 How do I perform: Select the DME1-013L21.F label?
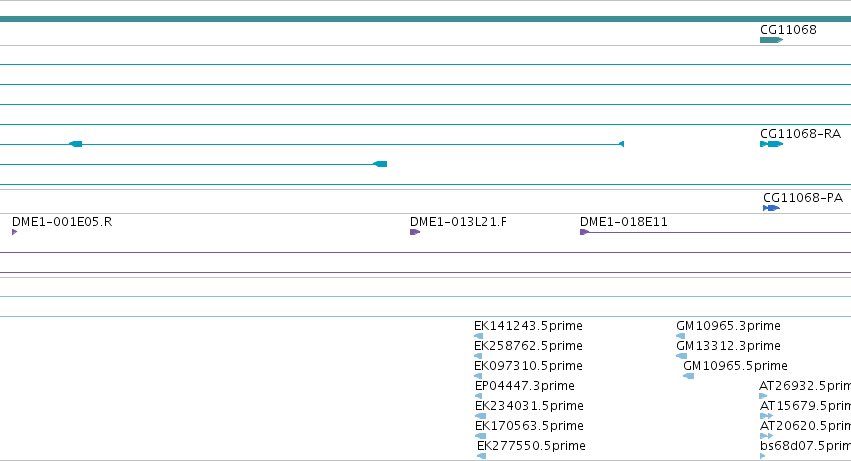(458, 222)
